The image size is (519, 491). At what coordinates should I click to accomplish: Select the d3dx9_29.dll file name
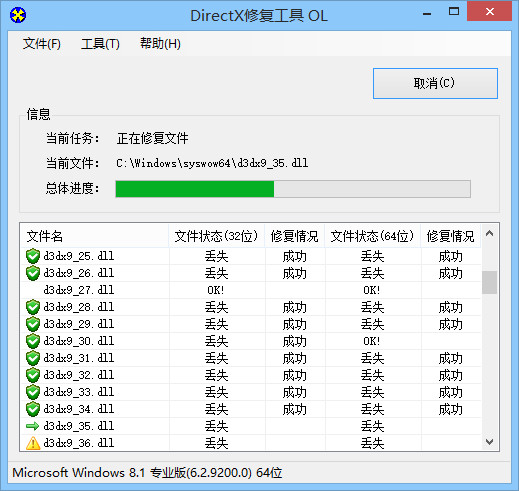[x=79, y=324]
